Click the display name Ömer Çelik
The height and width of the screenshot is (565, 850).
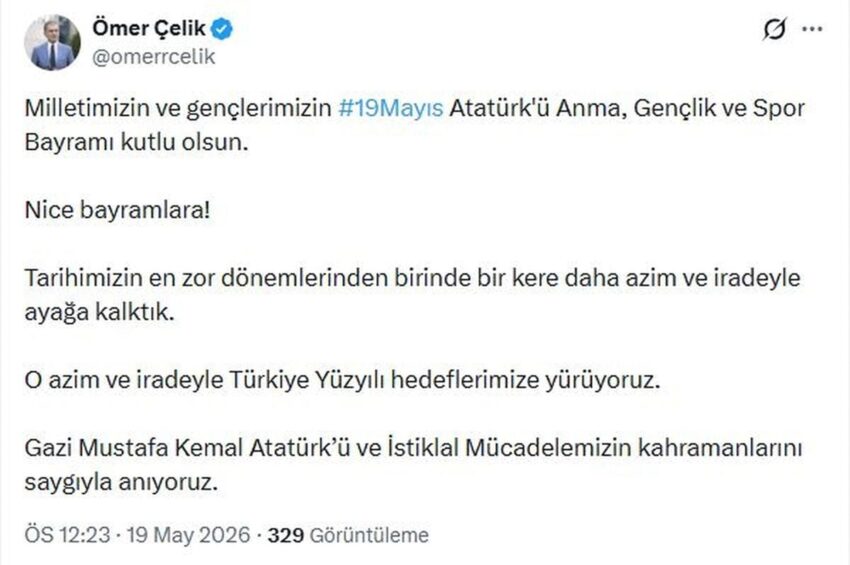pos(149,28)
